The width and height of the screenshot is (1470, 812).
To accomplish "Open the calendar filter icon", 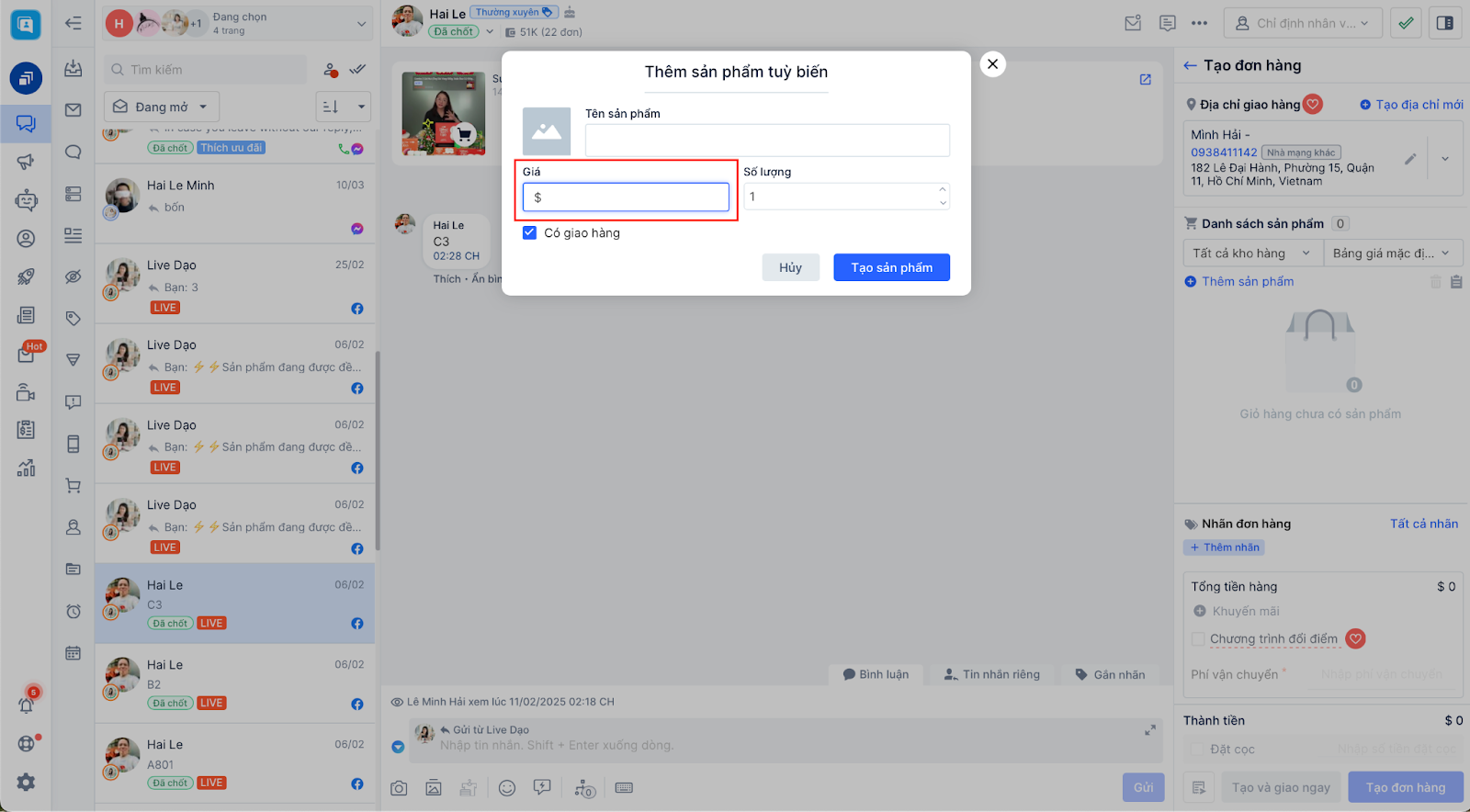I will click(x=73, y=653).
